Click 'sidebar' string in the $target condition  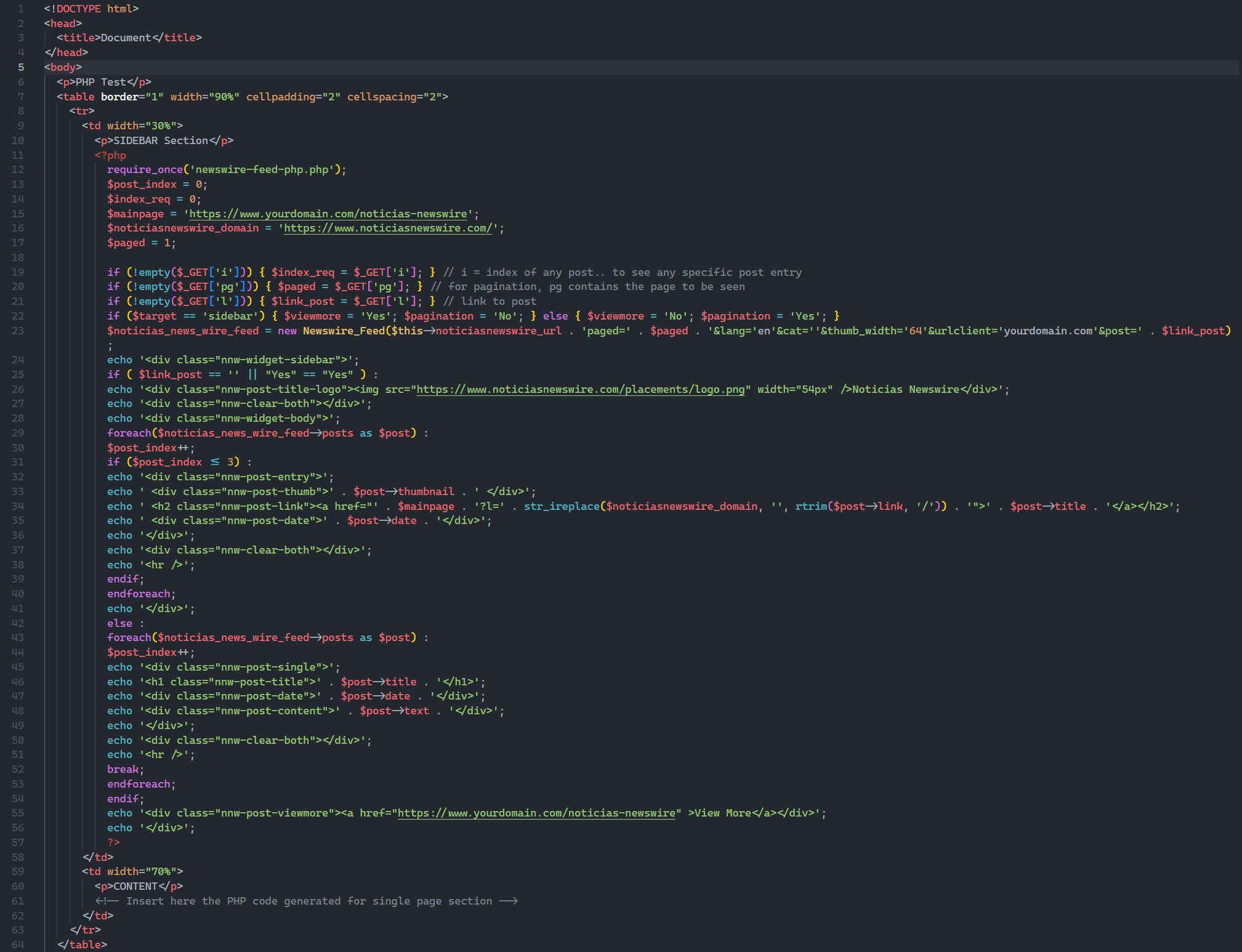(x=230, y=316)
